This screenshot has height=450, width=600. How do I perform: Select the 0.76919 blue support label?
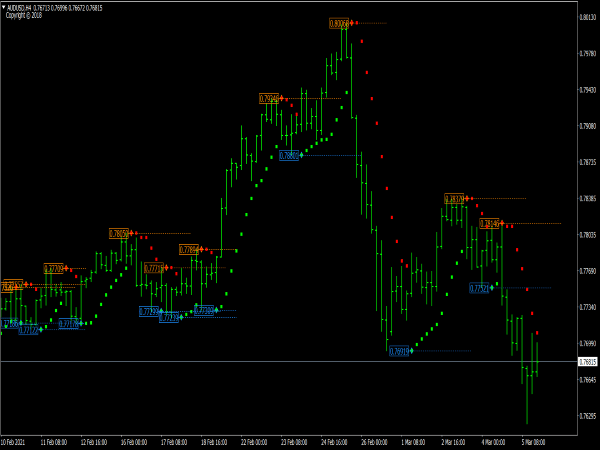pos(399,351)
